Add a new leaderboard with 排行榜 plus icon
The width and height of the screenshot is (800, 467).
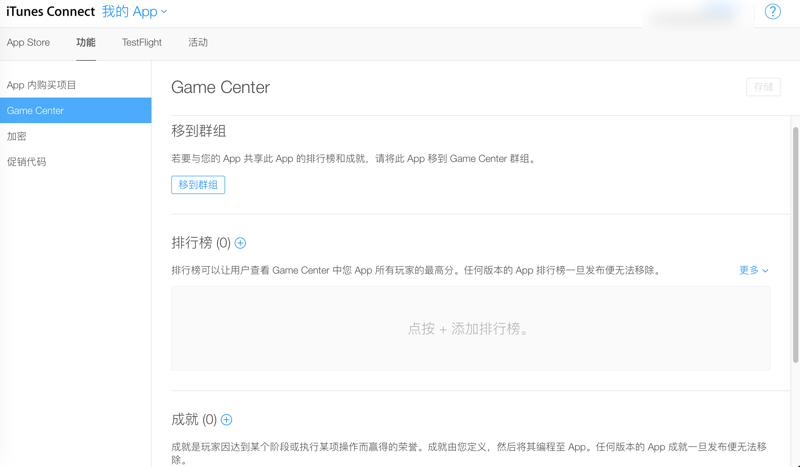point(240,243)
